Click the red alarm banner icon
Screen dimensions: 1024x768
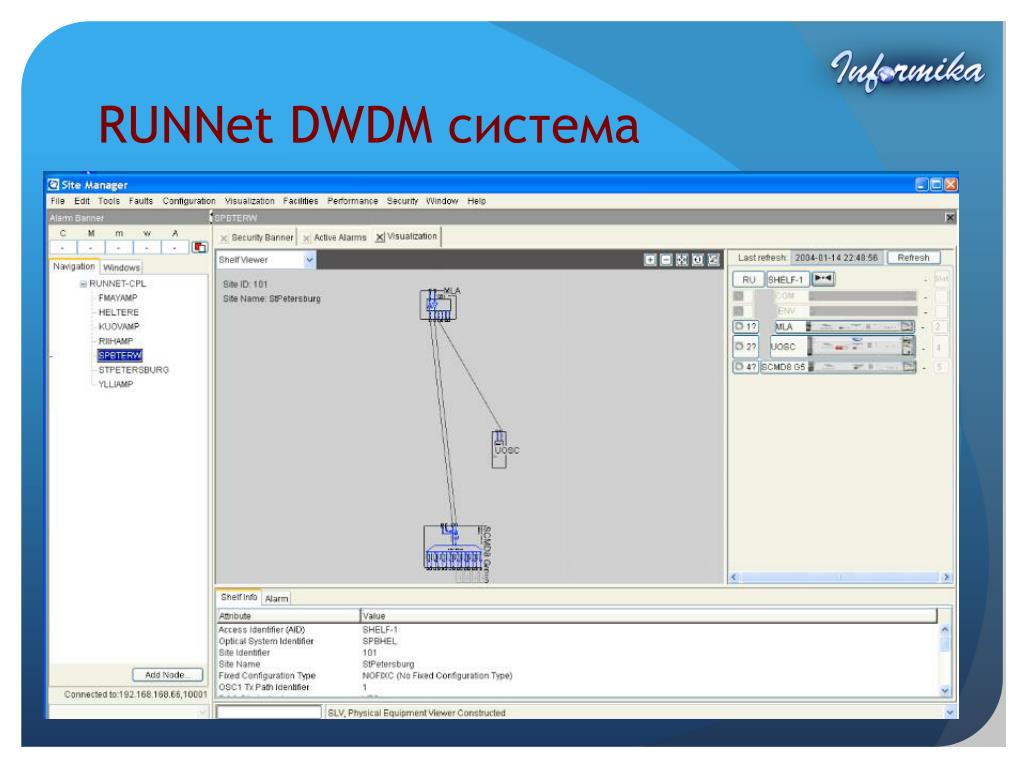pyautogui.click(x=199, y=248)
